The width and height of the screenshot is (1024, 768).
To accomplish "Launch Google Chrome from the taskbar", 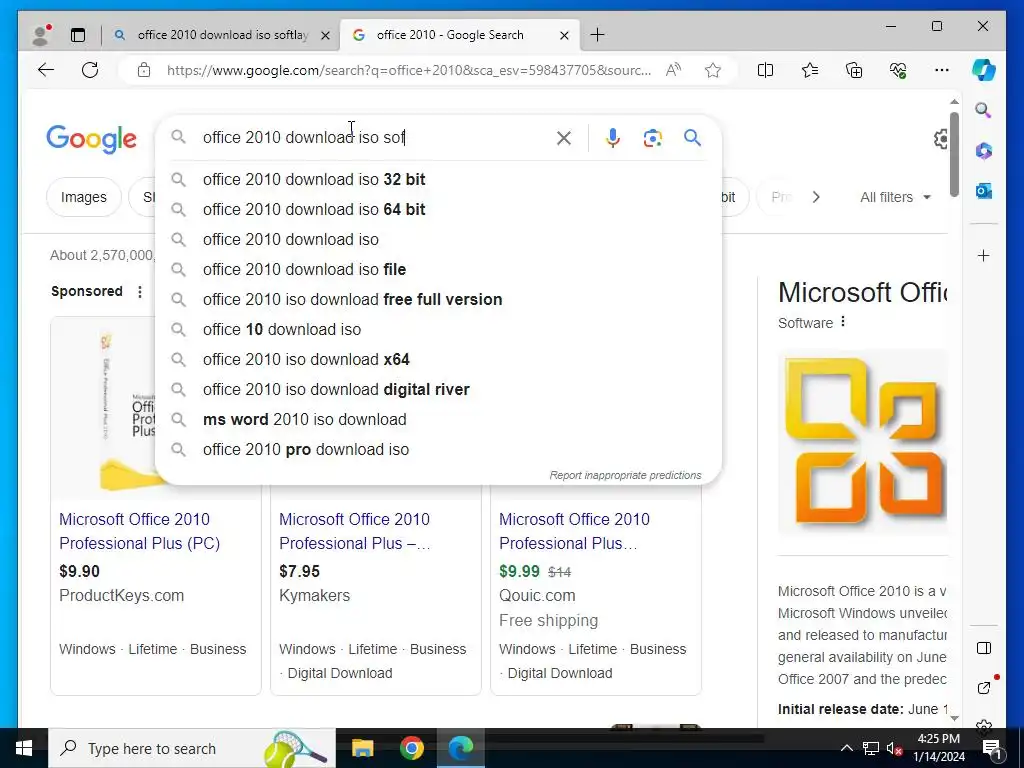I will click(x=411, y=748).
